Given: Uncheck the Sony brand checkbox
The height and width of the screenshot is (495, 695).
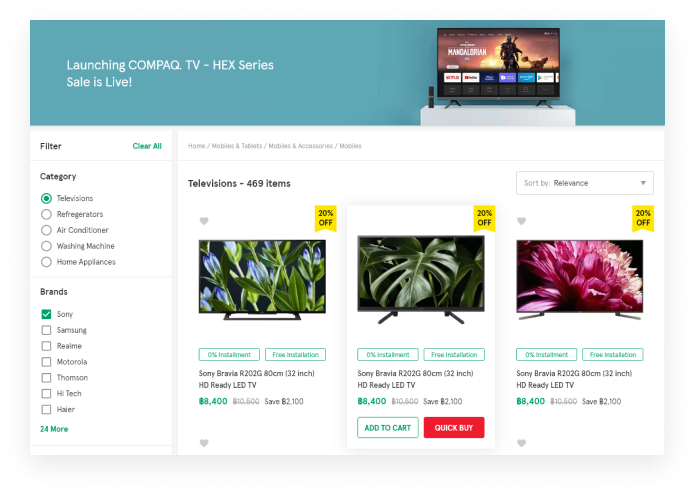Looking at the screenshot, I should (46, 314).
